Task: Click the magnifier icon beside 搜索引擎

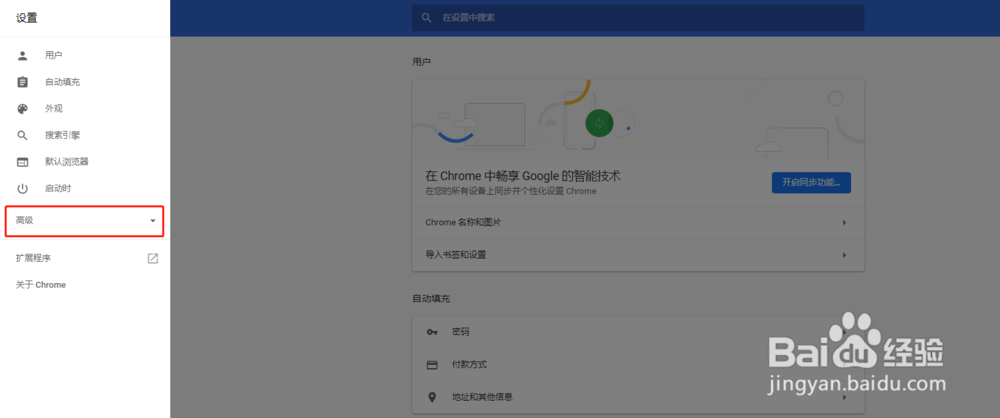Action: pos(22,135)
